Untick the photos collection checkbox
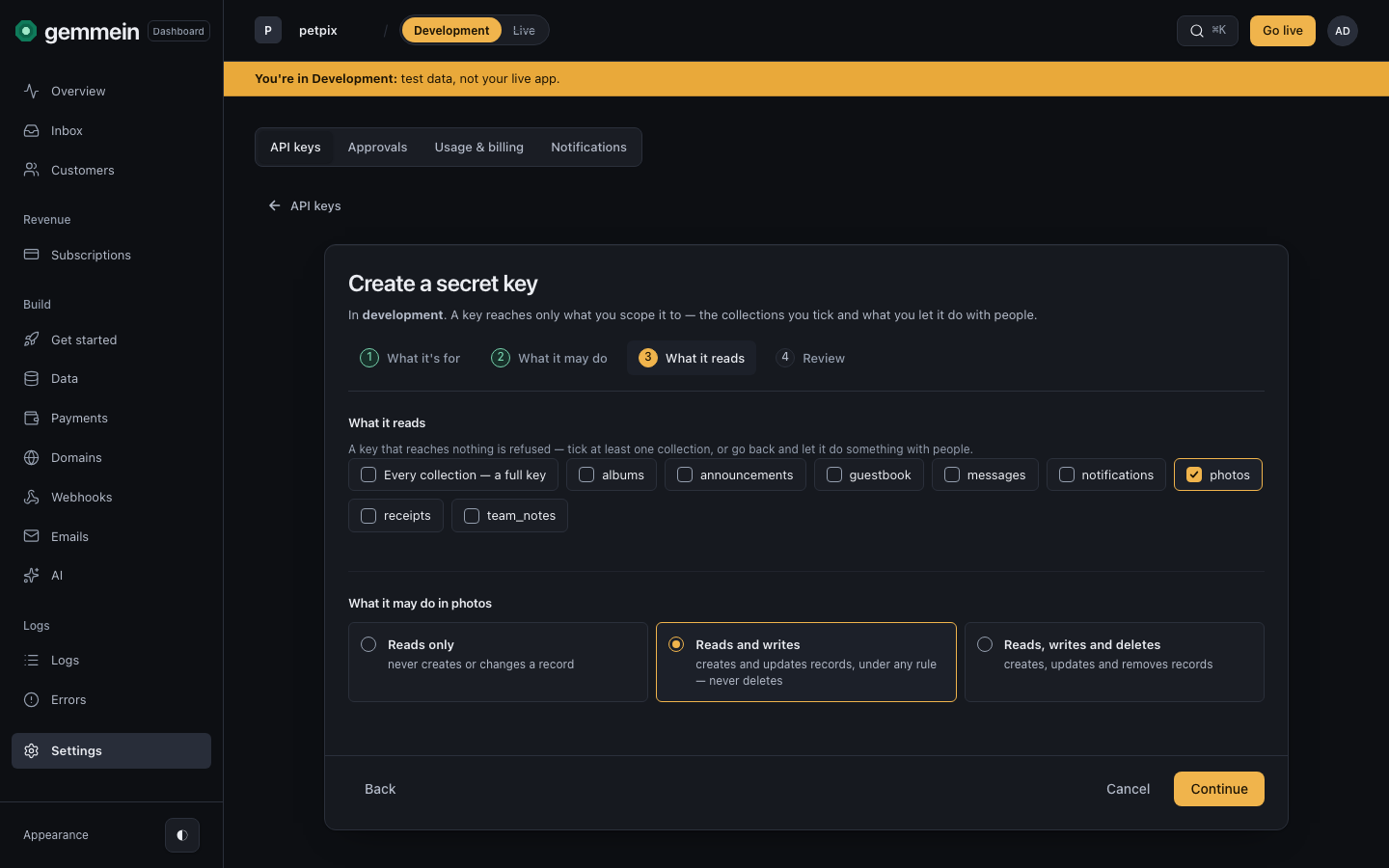This screenshot has height=868, width=1389. click(1194, 475)
